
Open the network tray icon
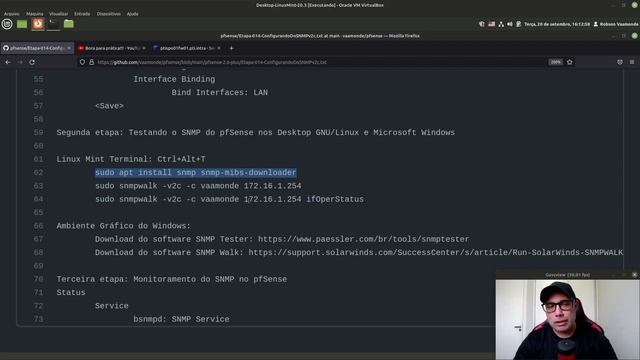point(501,24)
